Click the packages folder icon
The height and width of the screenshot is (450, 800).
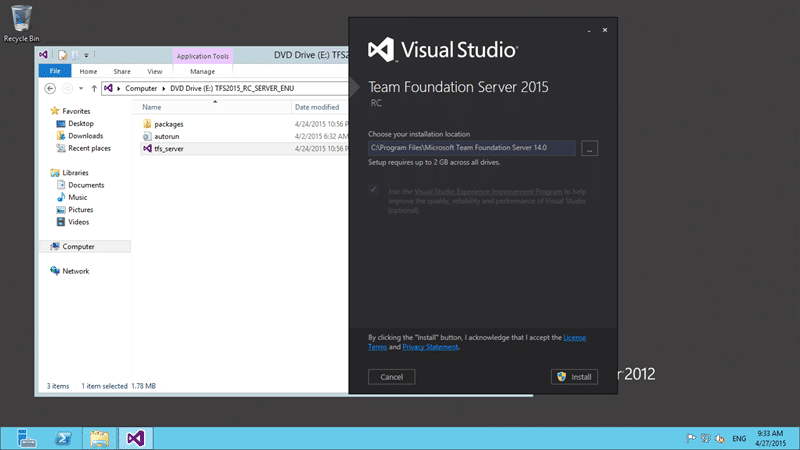147,124
